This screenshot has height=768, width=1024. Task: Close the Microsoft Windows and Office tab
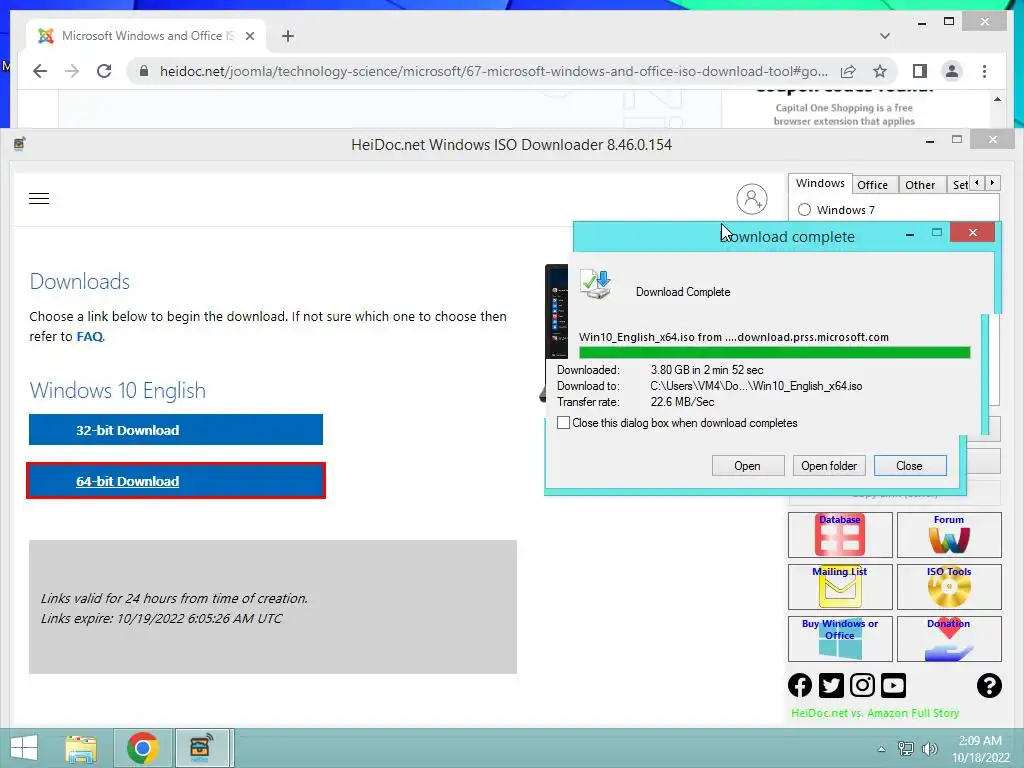[249, 36]
